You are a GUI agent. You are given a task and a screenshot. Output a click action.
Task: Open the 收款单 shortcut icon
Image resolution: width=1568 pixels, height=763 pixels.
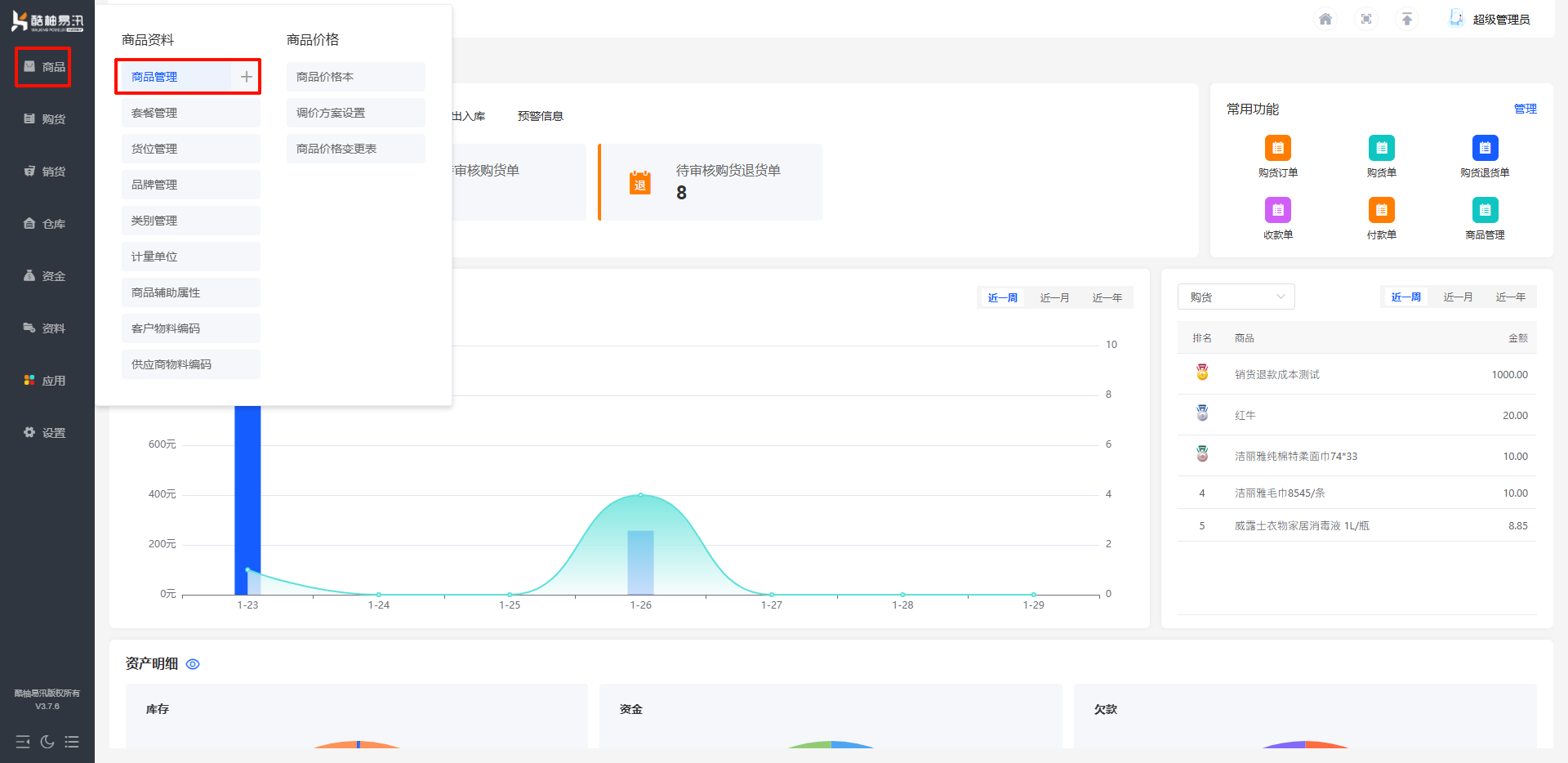click(1277, 211)
